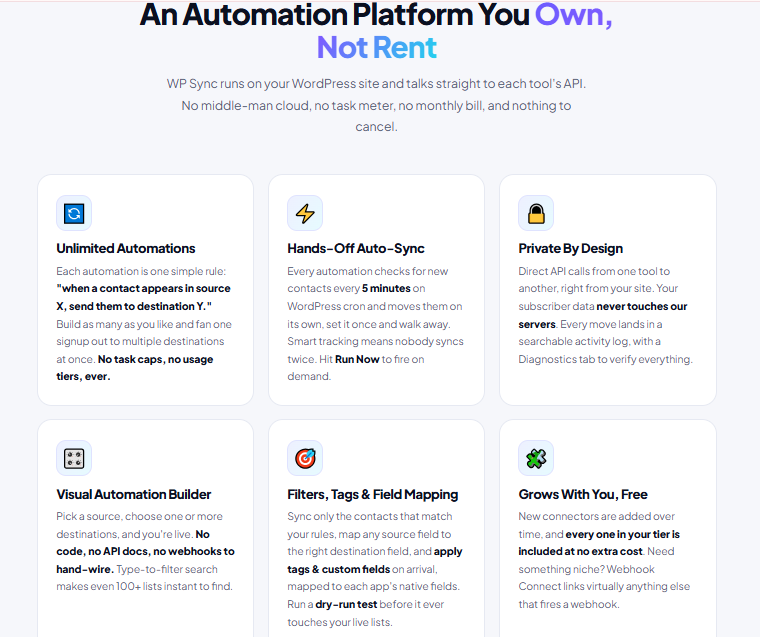
Task: Click bold text "included at no extra cost"
Action: tap(581, 552)
